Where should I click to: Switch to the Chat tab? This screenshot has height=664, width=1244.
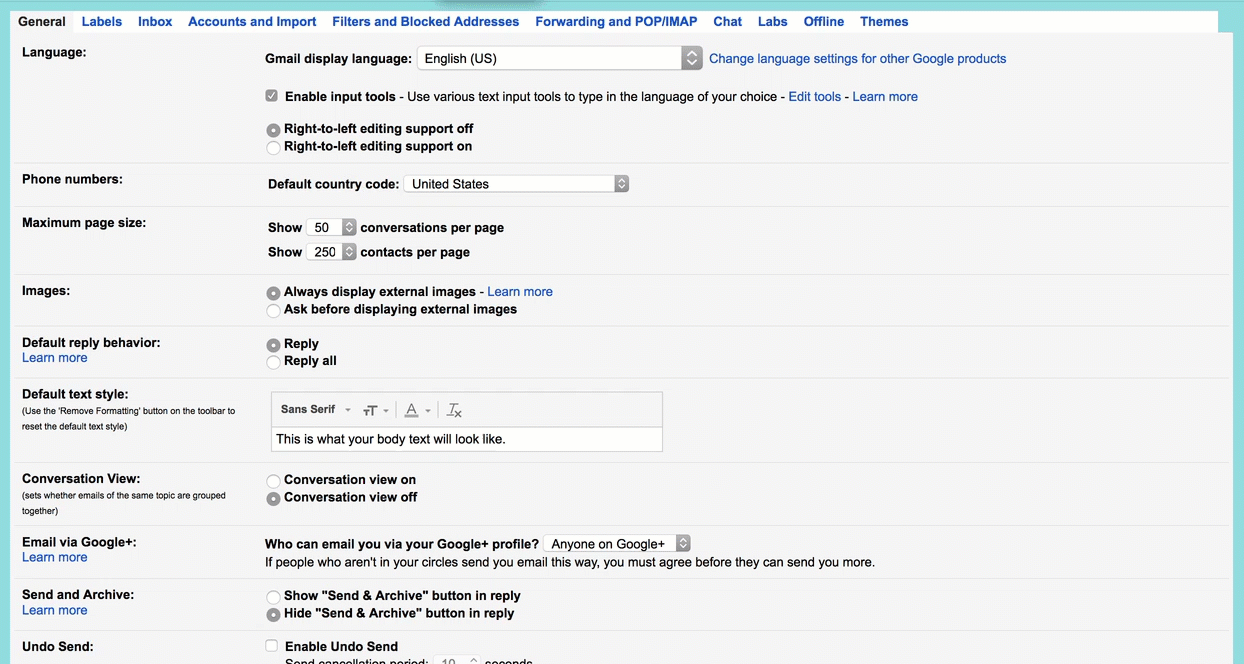[x=728, y=21]
